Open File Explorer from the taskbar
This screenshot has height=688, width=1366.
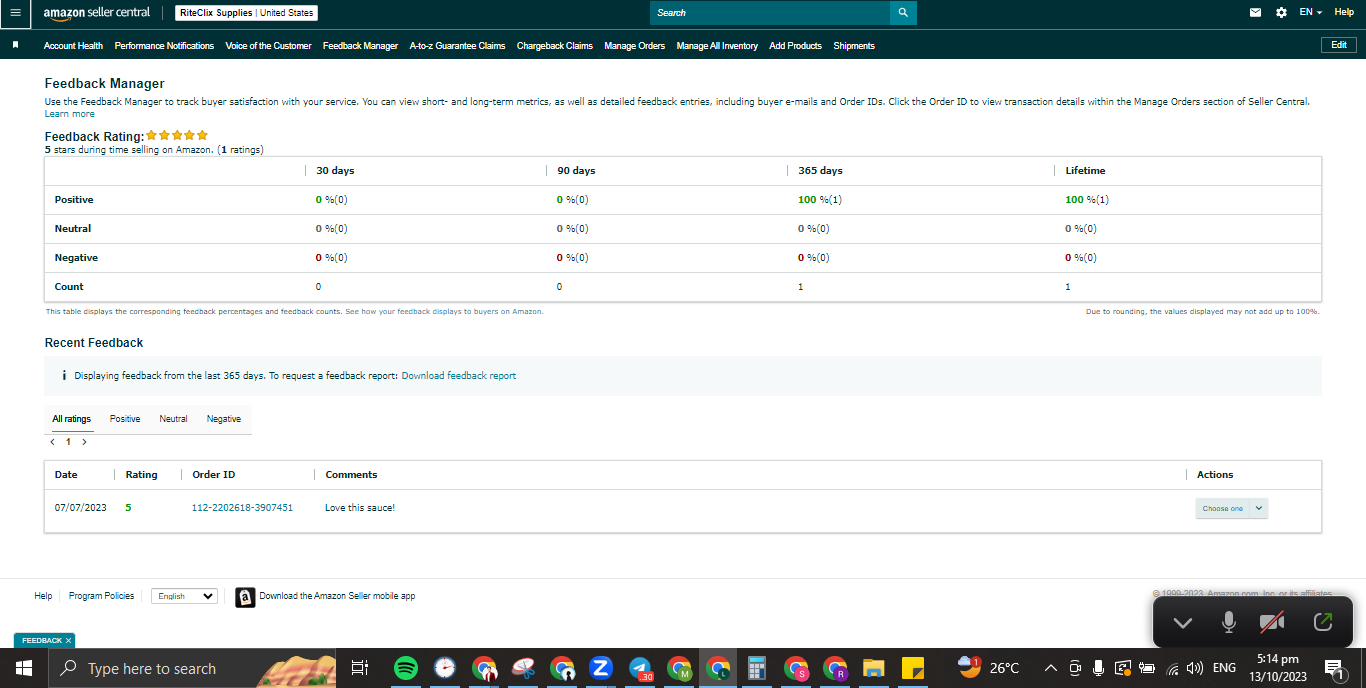874,668
